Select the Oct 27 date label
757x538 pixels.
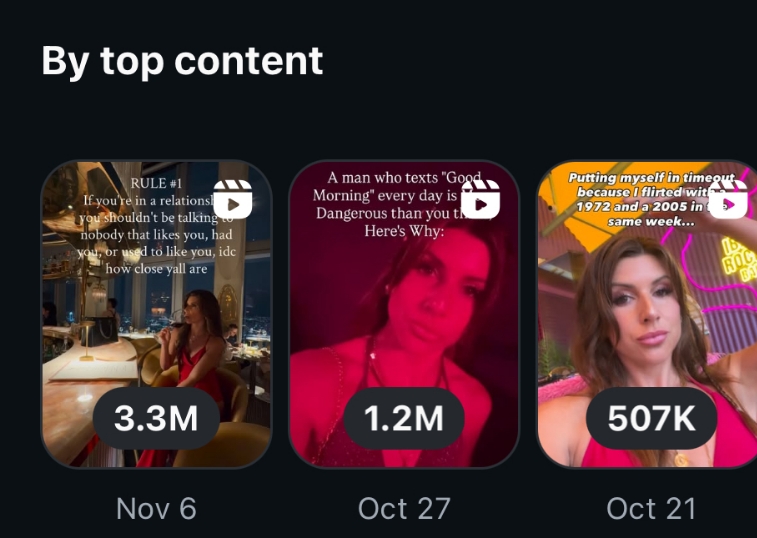coord(404,509)
